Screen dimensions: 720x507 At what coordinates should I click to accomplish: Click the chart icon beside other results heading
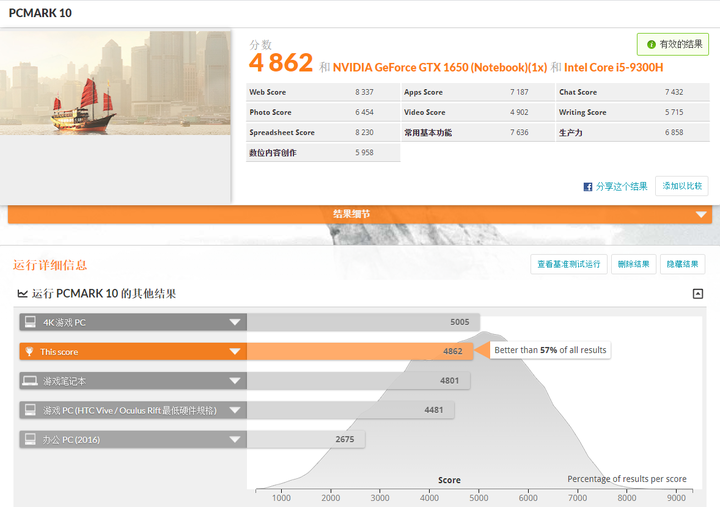pos(22,293)
